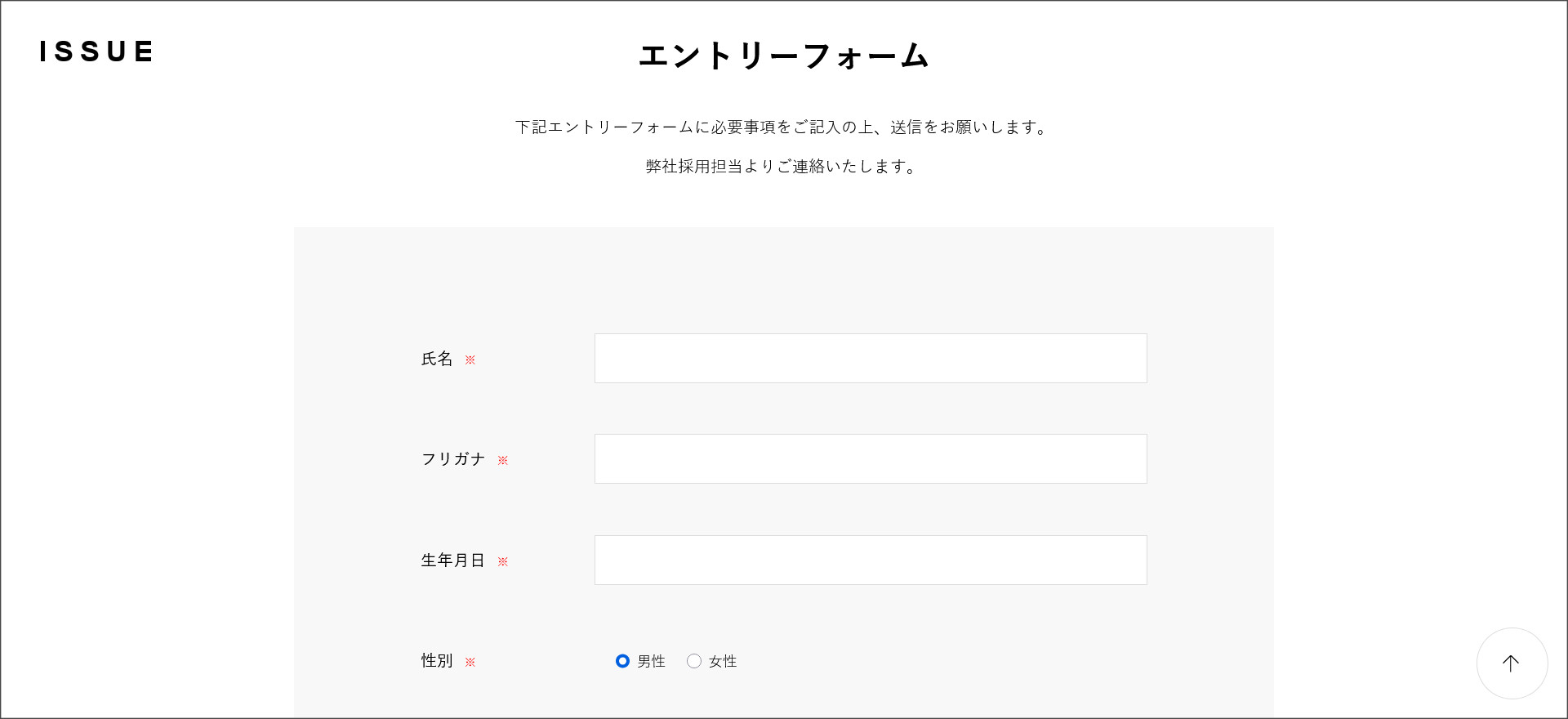1568x719 pixels.
Task: Click the red required mark beside 生年月日
Action: (x=503, y=561)
